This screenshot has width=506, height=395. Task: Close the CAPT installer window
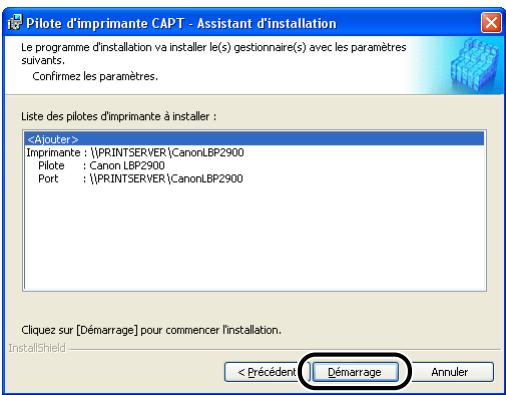tap(491, 23)
